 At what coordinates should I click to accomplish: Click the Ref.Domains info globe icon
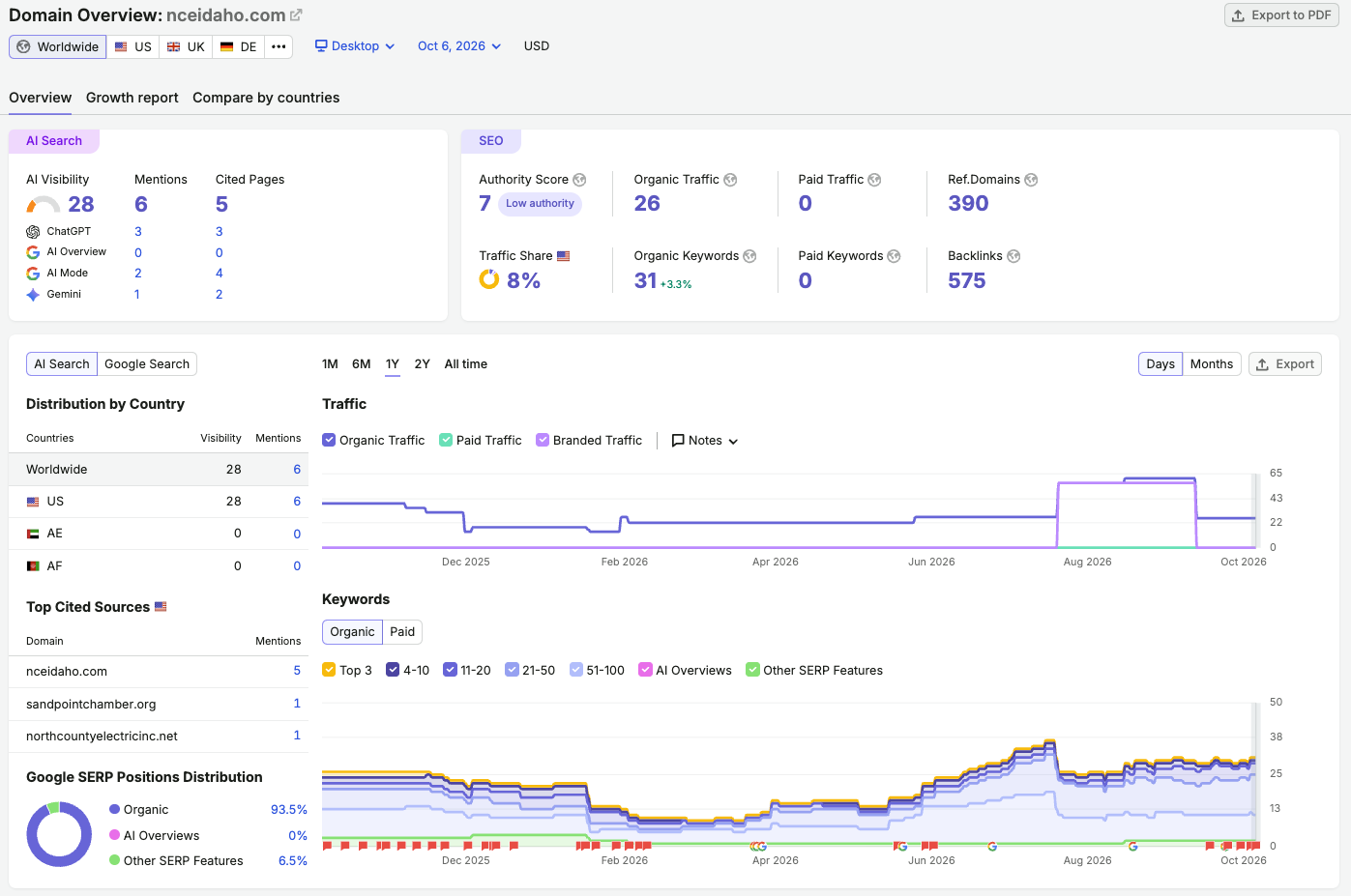click(1031, 180)
